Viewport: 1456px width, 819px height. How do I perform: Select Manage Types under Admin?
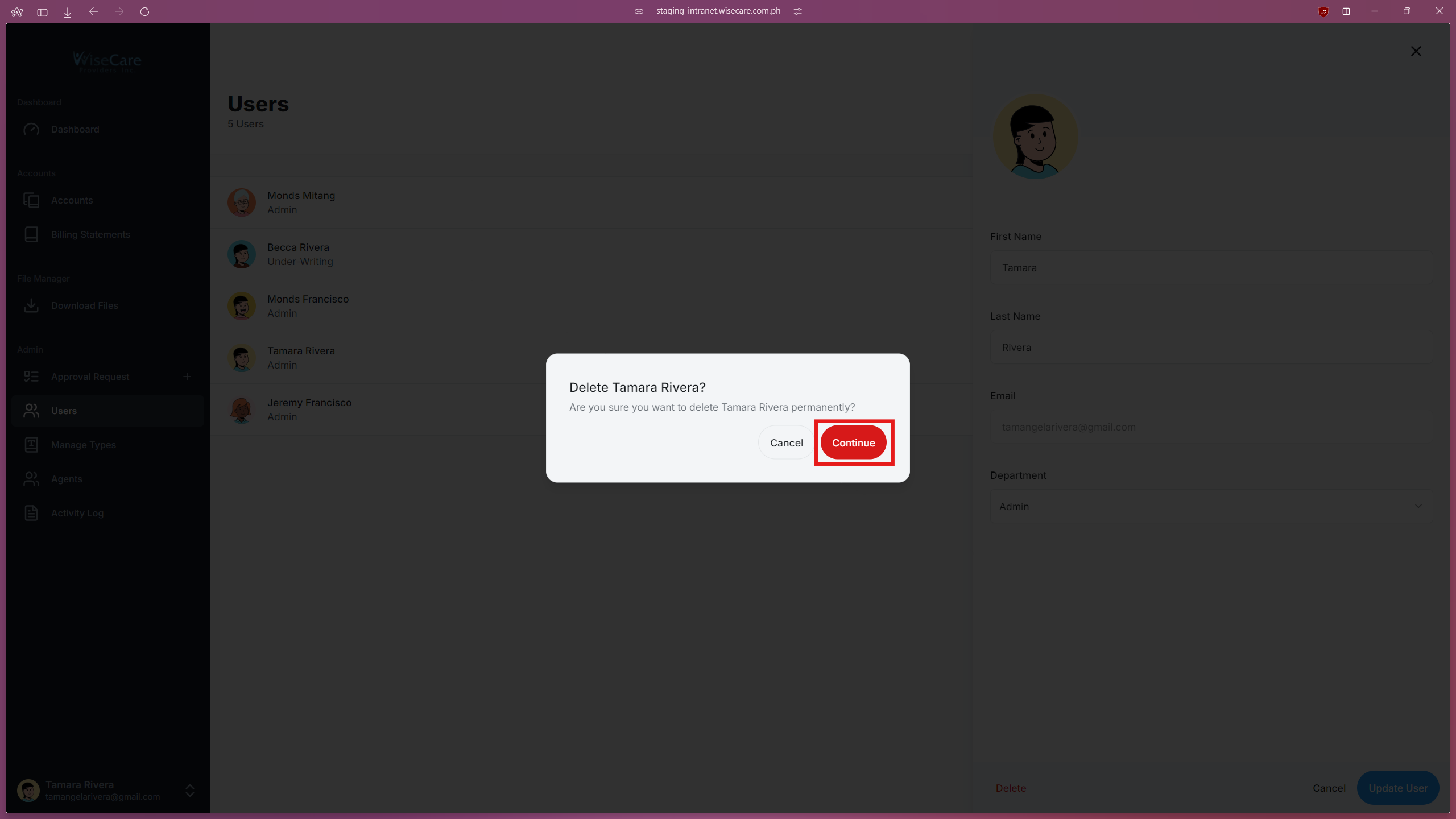83,445
